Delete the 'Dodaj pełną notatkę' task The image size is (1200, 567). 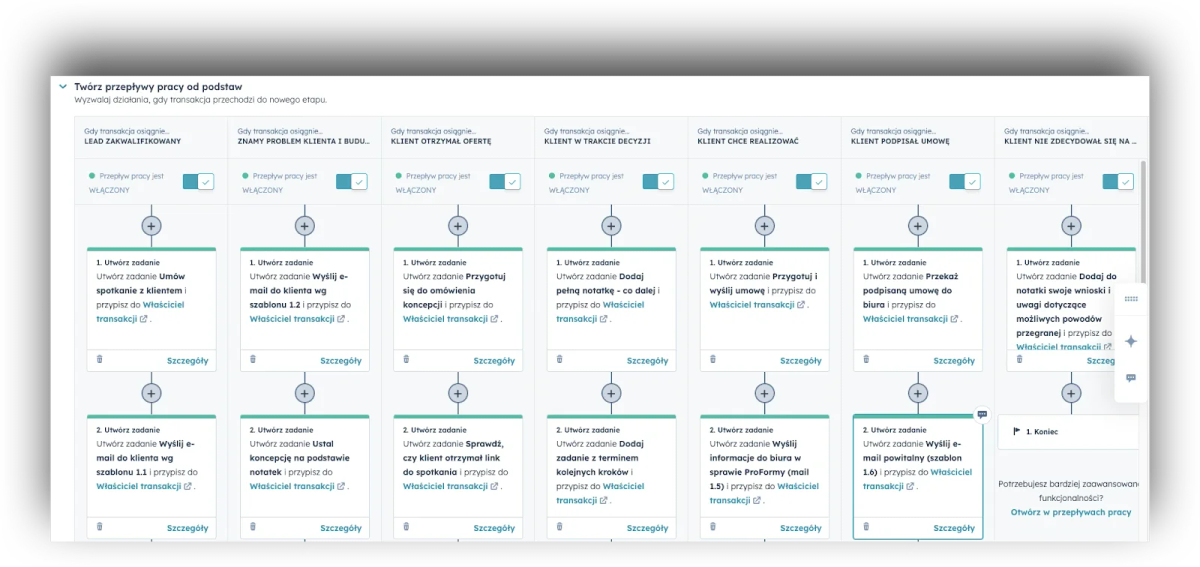pos(559,360)
